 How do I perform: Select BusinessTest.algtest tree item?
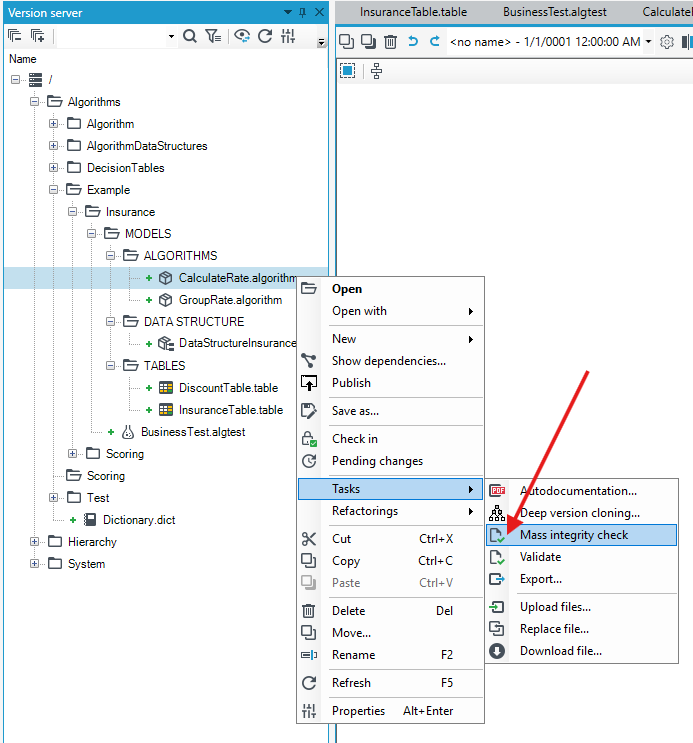pos(193,432)
